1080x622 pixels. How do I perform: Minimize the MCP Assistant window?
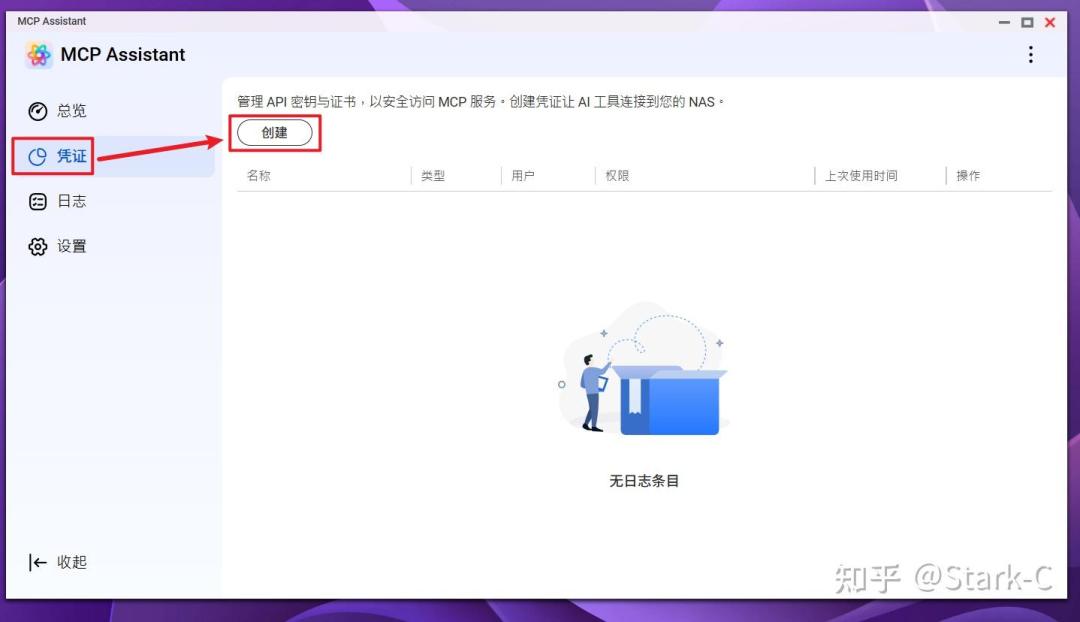1004,23
